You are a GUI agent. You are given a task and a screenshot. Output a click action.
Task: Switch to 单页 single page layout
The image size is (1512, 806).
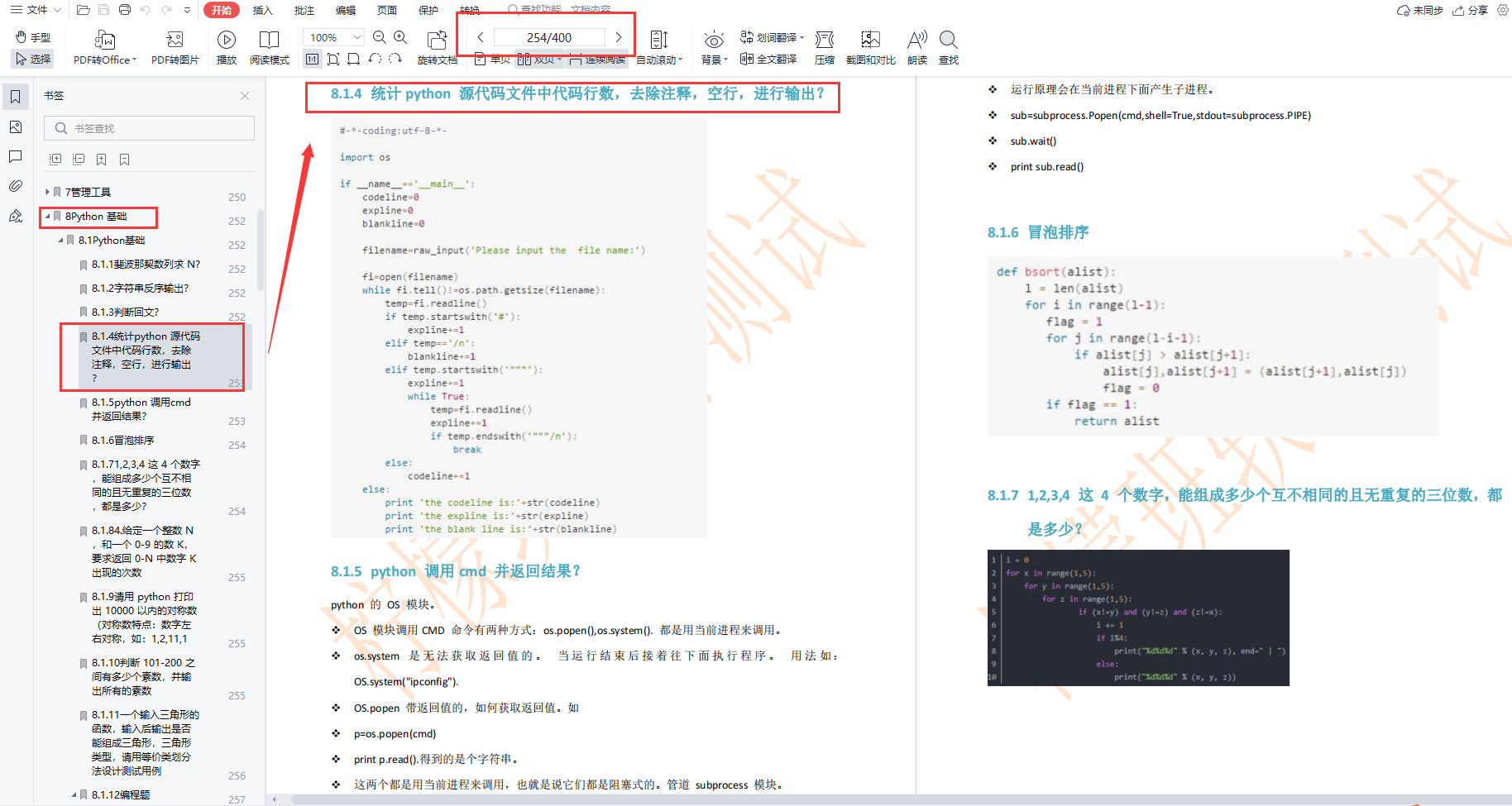coord(492,59)
